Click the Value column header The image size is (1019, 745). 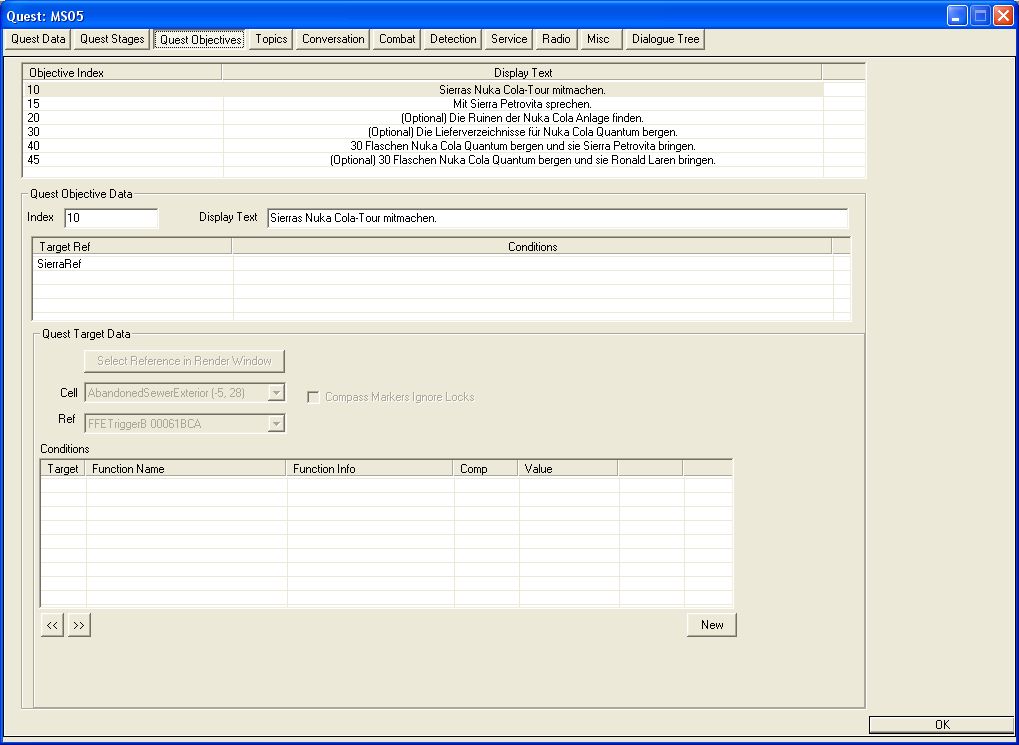point(568,469)
